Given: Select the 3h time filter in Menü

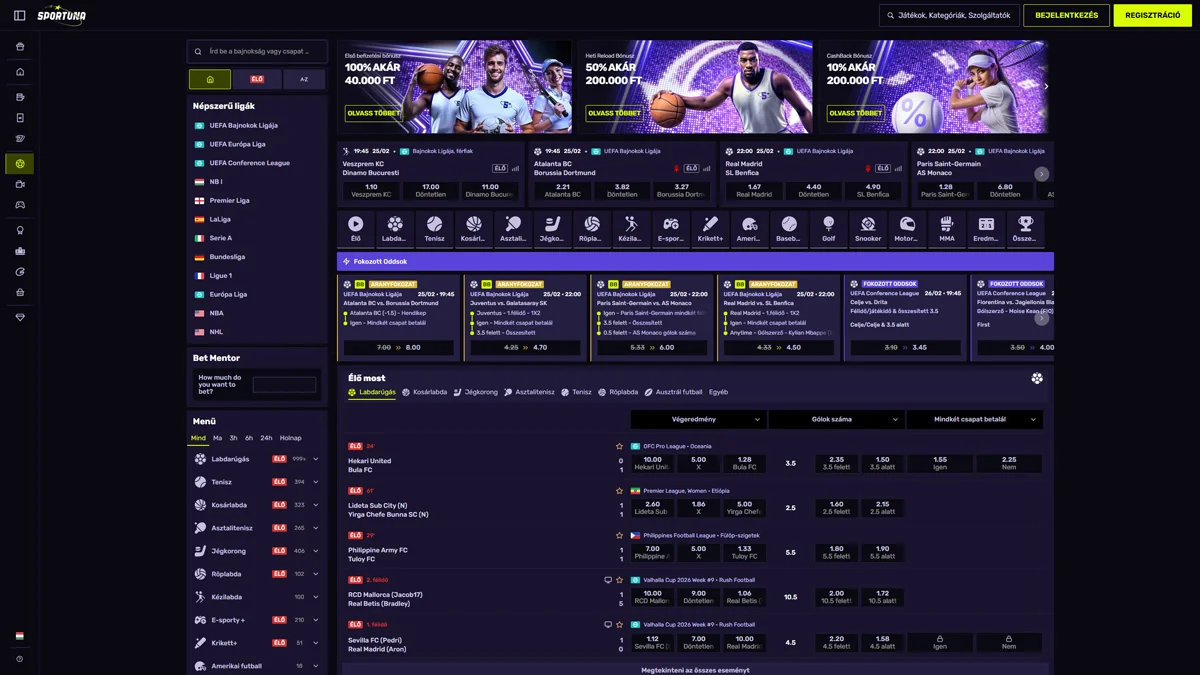Looking at the screenshot, I should coord(233,438).
